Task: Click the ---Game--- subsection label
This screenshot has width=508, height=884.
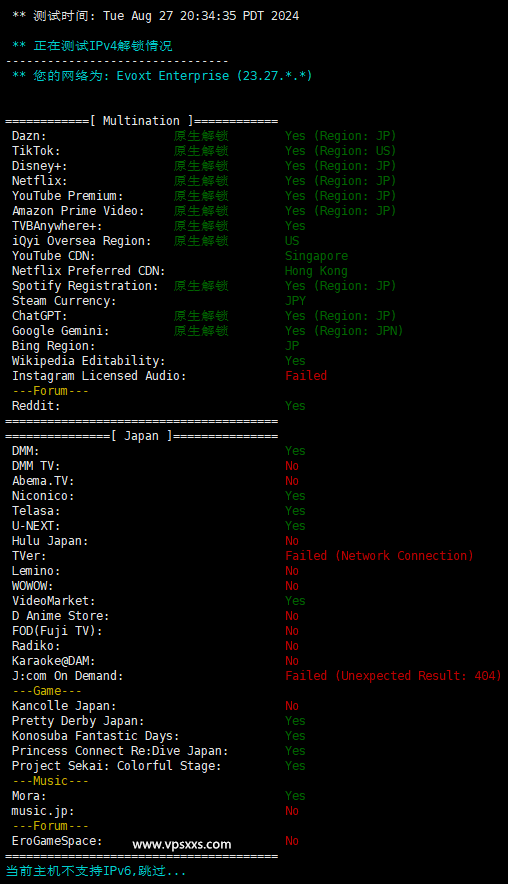Action: [x=47, y=691]
